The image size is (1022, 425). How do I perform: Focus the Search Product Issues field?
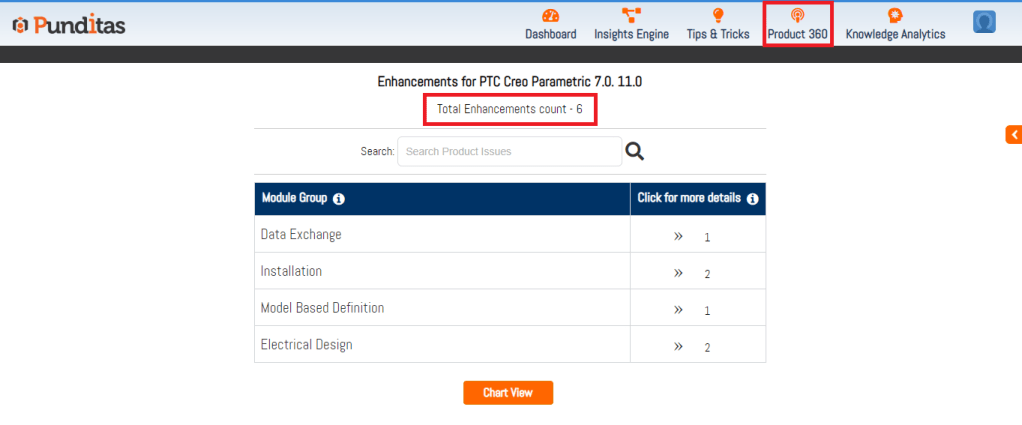click(x=509, y=152)
